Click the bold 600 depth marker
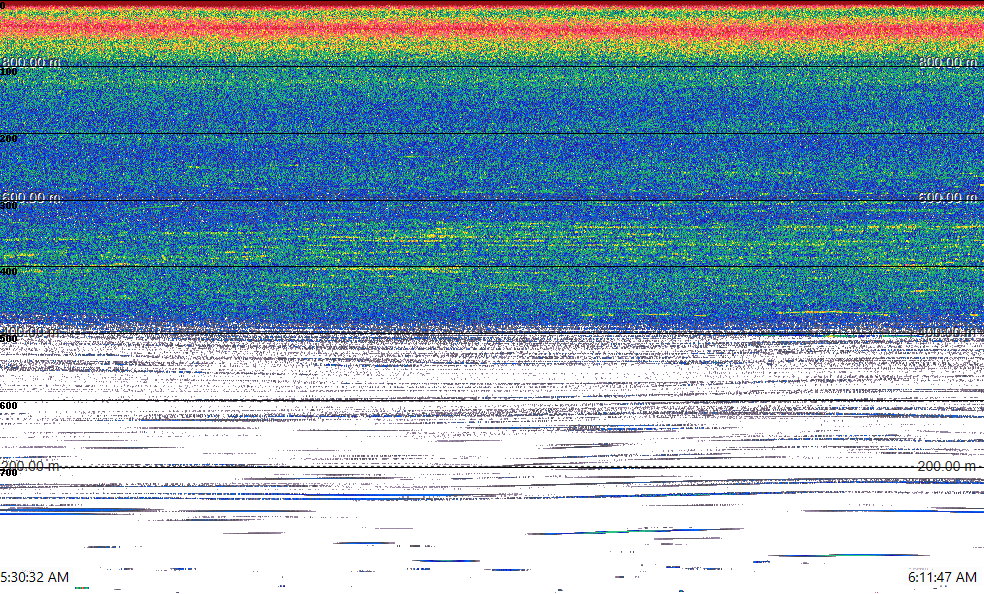 click(x=9, y=406)
